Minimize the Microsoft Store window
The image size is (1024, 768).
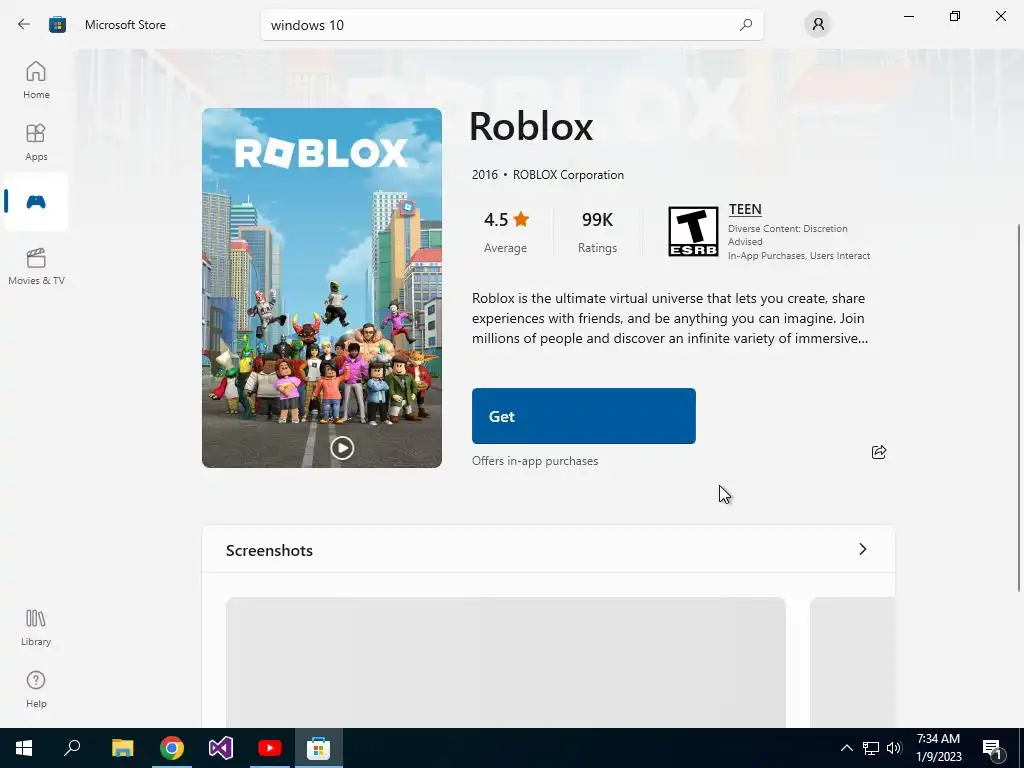[x=908, y=16]
